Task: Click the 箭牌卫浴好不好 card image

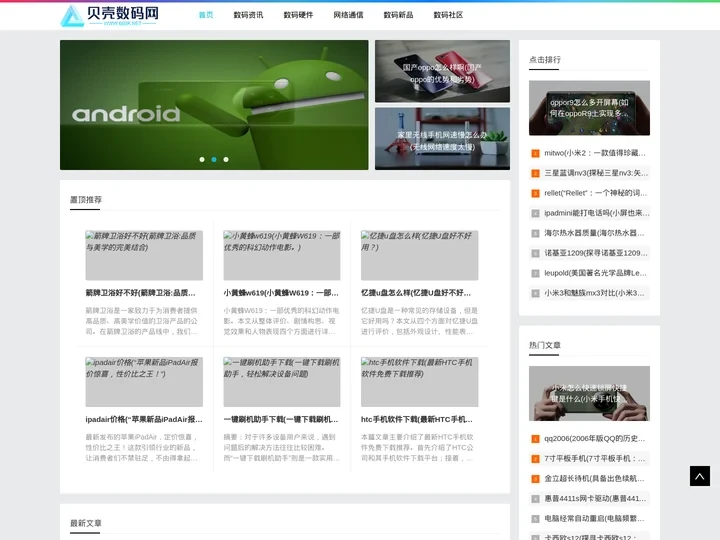Action: pyautogui.click(x=144, y=255)
